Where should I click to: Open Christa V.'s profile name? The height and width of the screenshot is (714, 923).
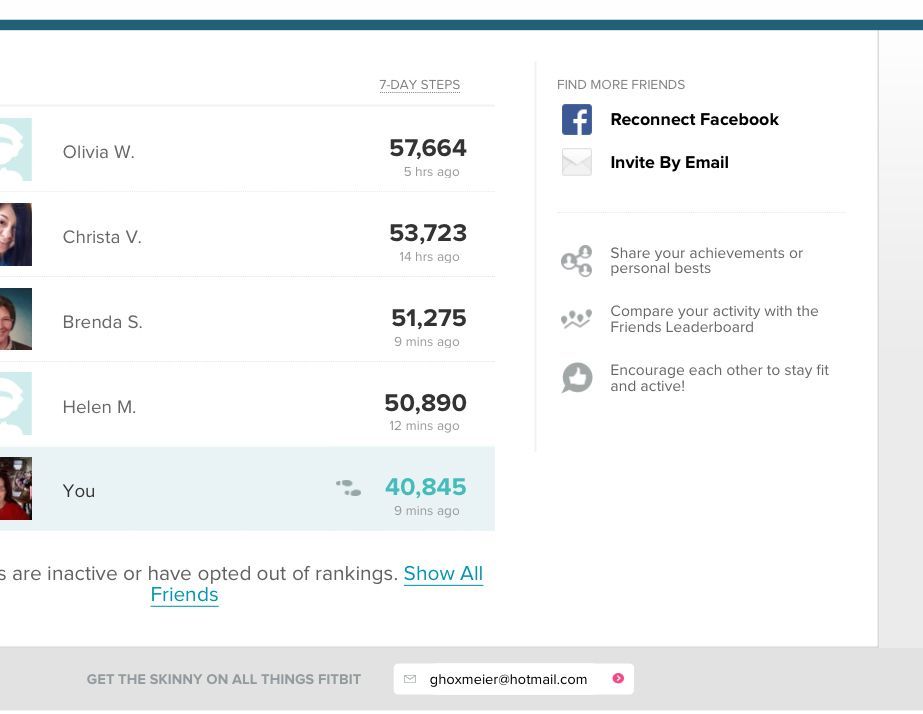pos(102,237)
